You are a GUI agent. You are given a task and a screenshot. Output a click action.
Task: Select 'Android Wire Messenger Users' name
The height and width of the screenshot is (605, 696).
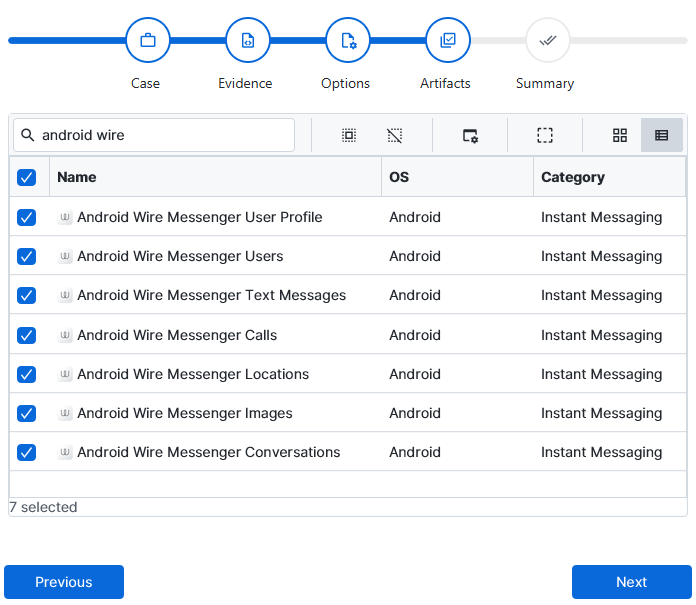[180, 256]
